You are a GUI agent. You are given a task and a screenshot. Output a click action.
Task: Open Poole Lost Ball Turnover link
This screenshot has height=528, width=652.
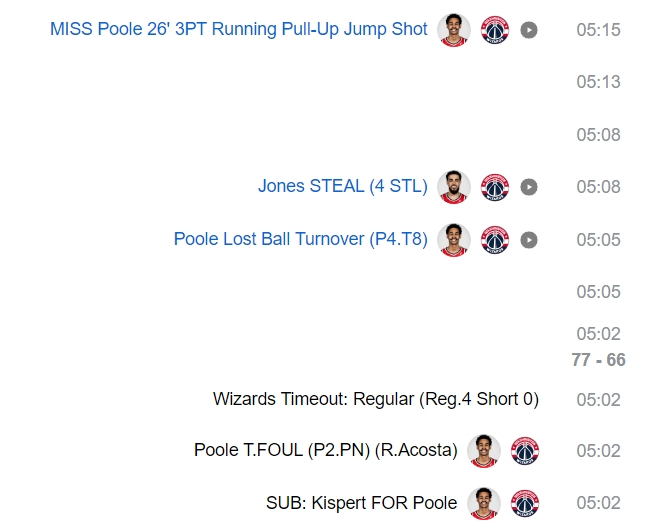(300, 240)
